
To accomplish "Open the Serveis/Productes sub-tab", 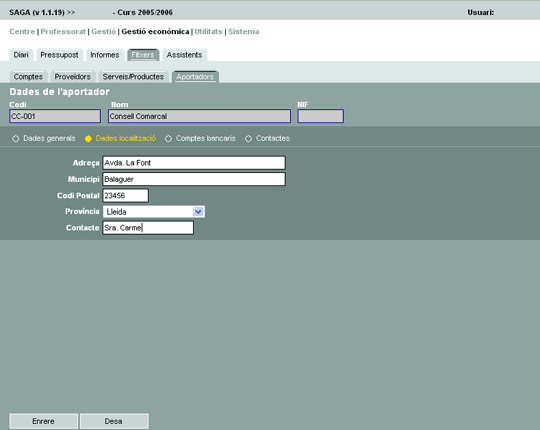I will tap(133, 77).
